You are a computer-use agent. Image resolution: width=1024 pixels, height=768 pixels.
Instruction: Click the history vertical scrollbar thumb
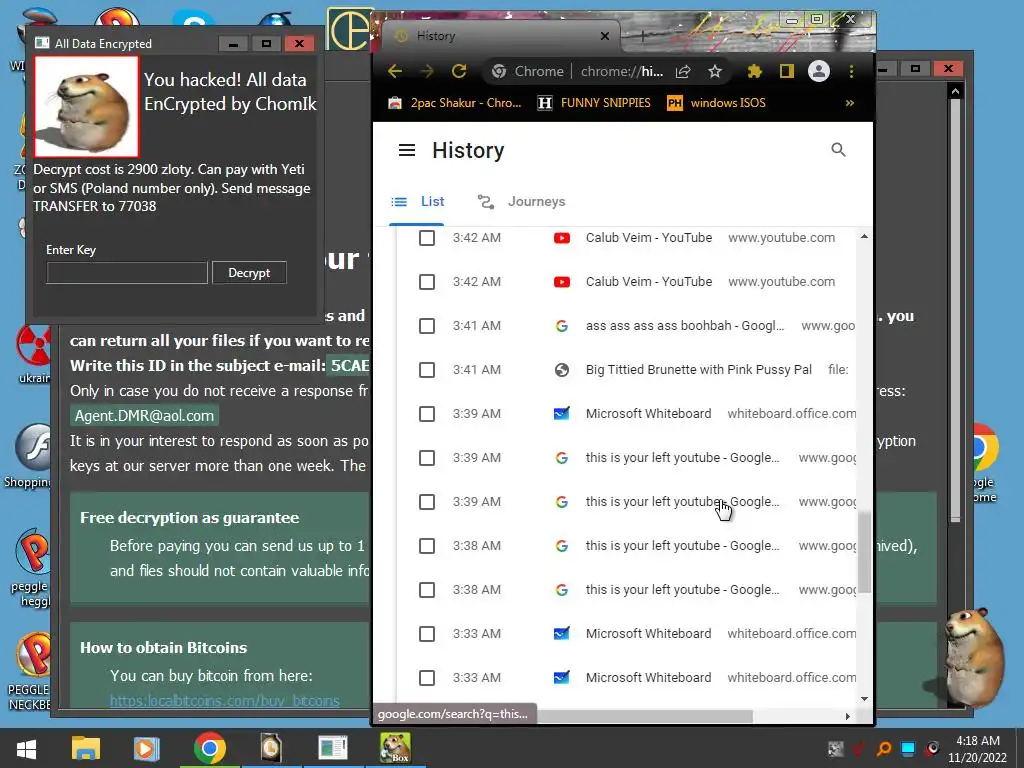click(x=865, y=552)
